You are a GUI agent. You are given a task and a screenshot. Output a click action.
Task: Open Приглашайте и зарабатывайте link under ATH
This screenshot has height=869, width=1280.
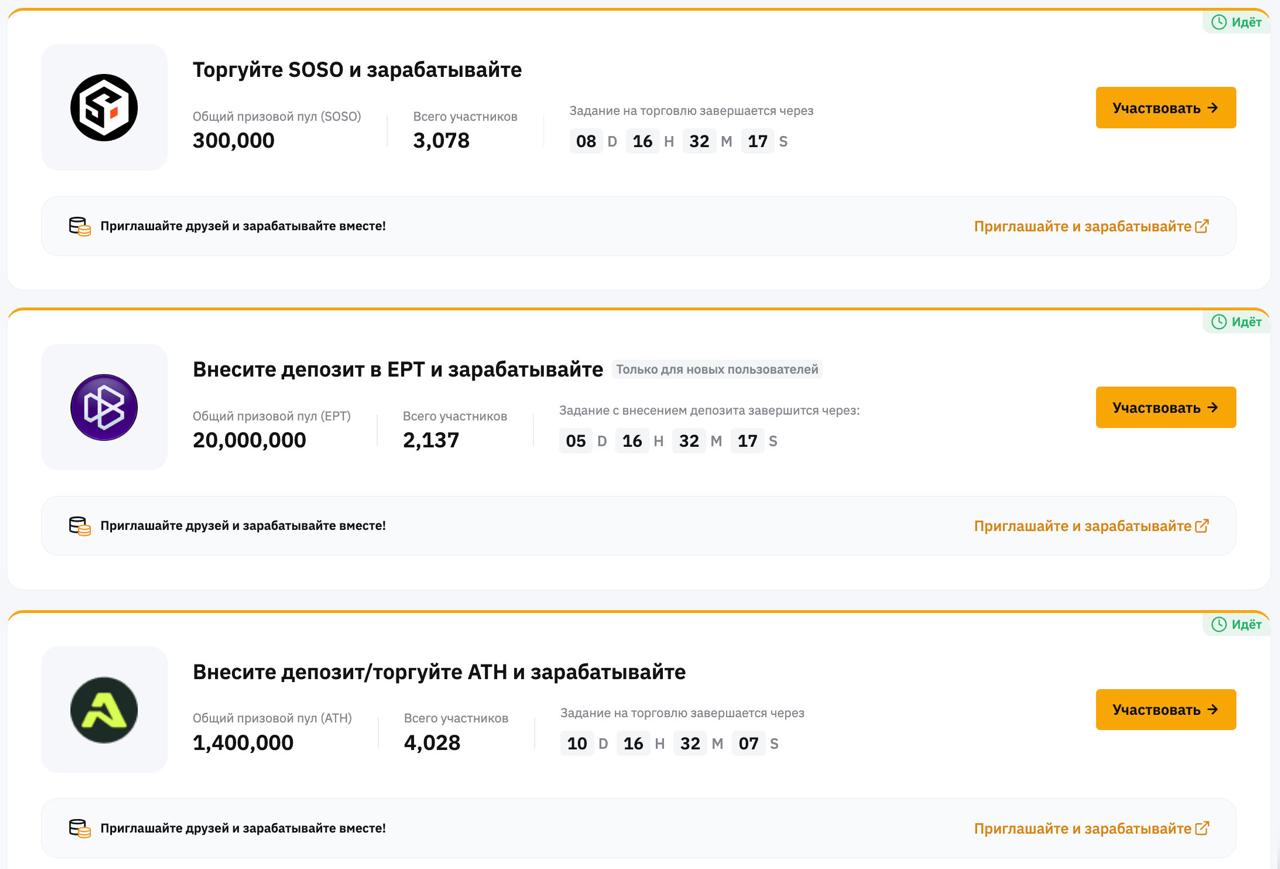click(x=1083, y=828)
